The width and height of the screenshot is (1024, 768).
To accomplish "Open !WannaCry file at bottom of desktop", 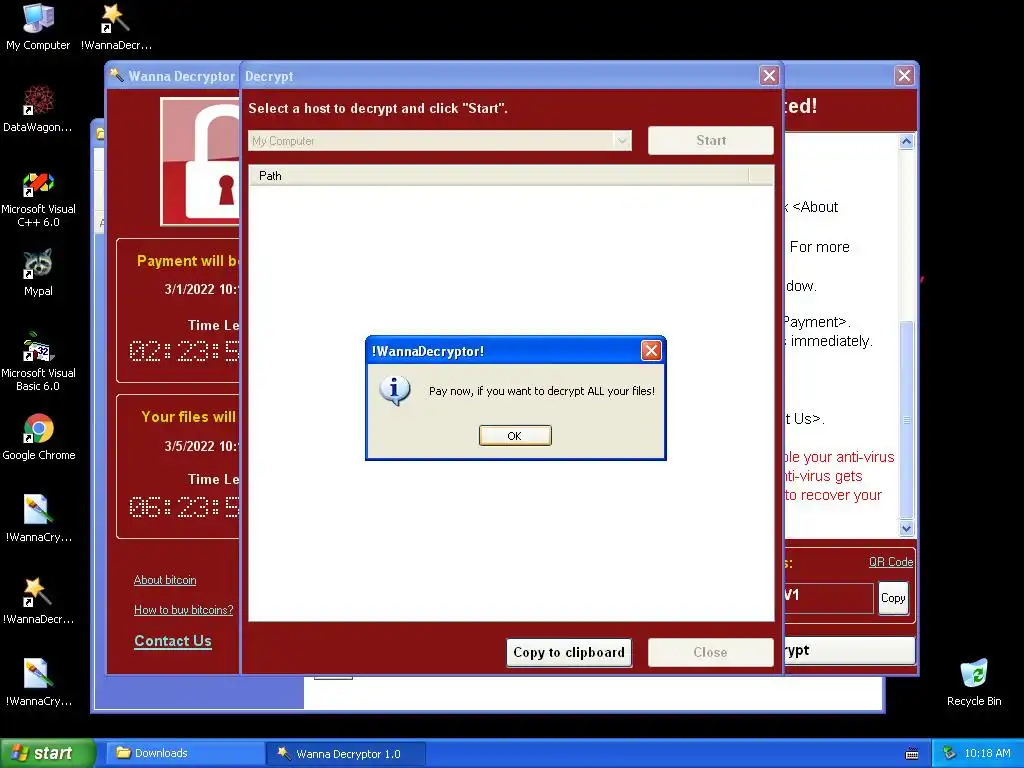I will [39, 682].
